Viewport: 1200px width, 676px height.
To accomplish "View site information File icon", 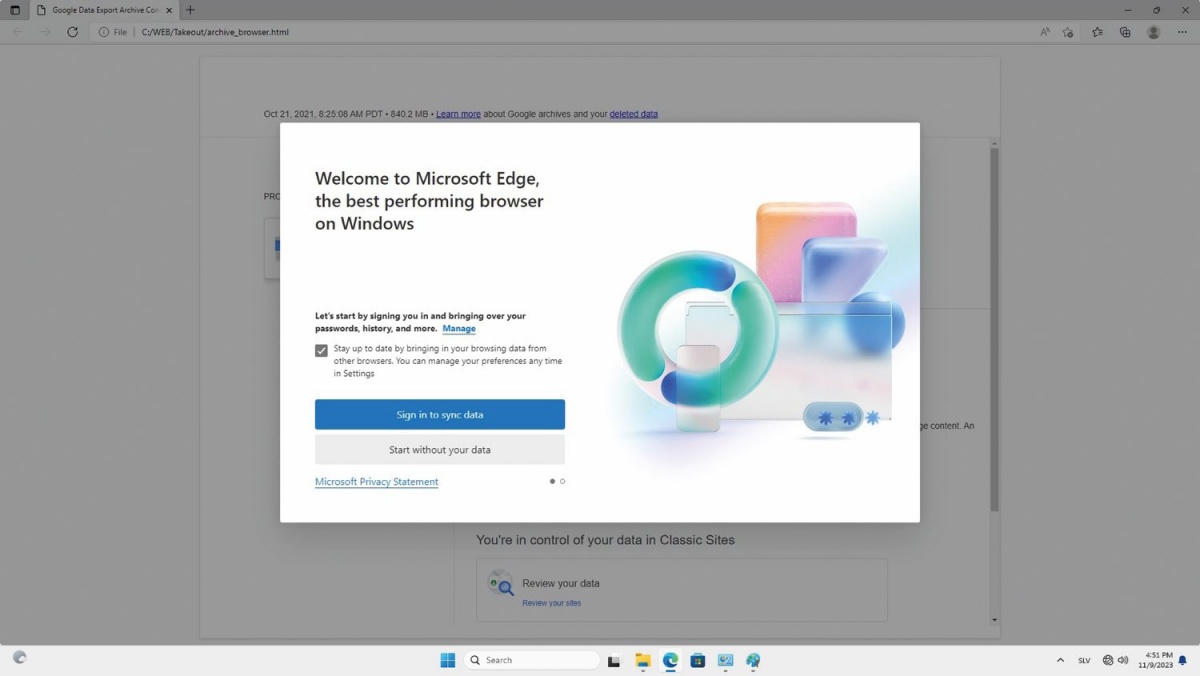I will click(113, 32).
